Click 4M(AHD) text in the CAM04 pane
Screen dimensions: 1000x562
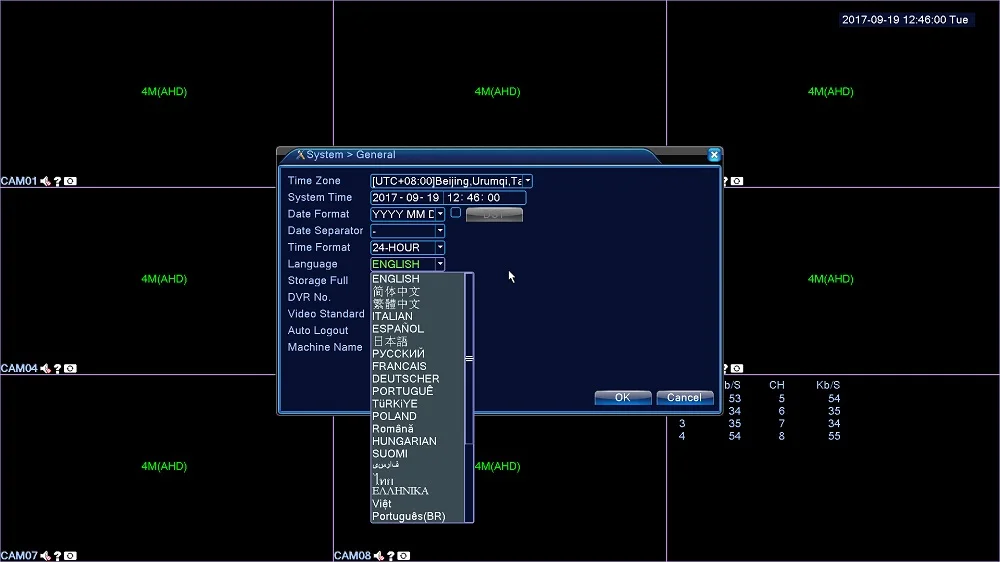(164, 279)
